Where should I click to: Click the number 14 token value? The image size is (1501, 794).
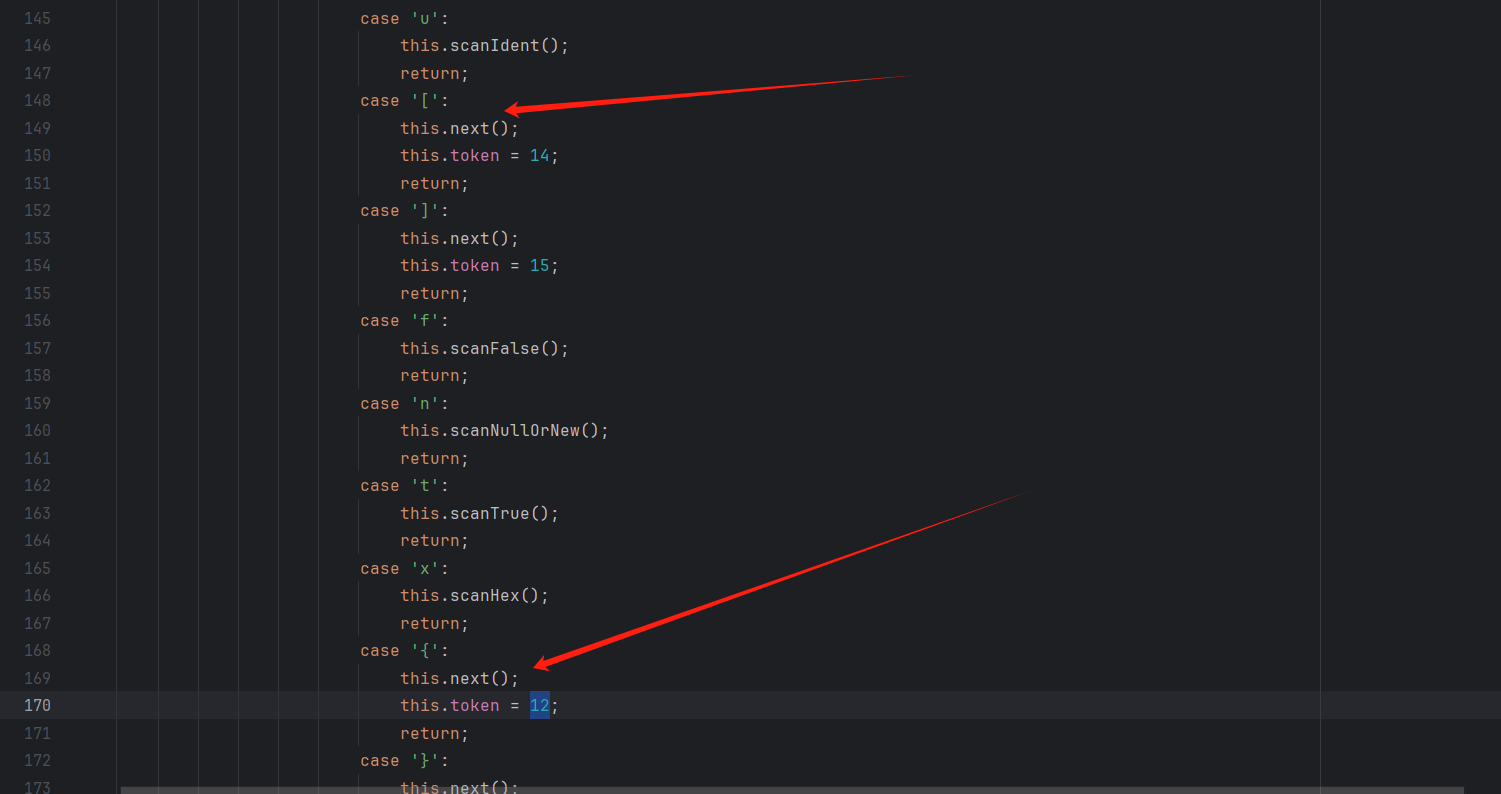click(x=540, y=155)
